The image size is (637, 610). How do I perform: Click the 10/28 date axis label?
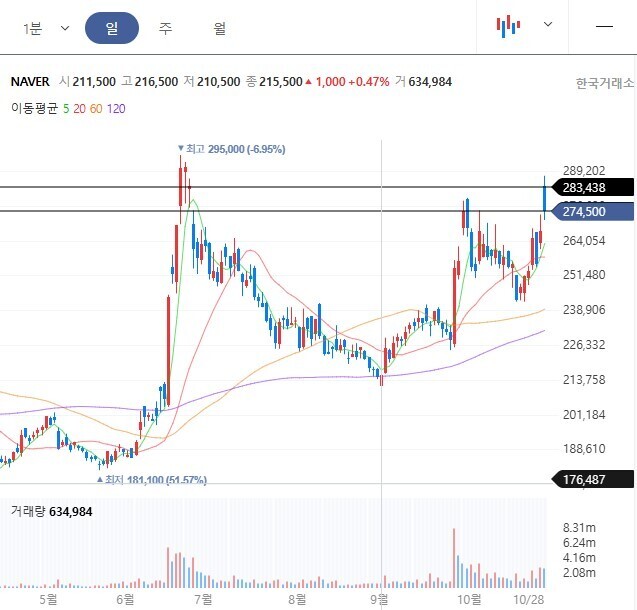click(x=529, y=599)
